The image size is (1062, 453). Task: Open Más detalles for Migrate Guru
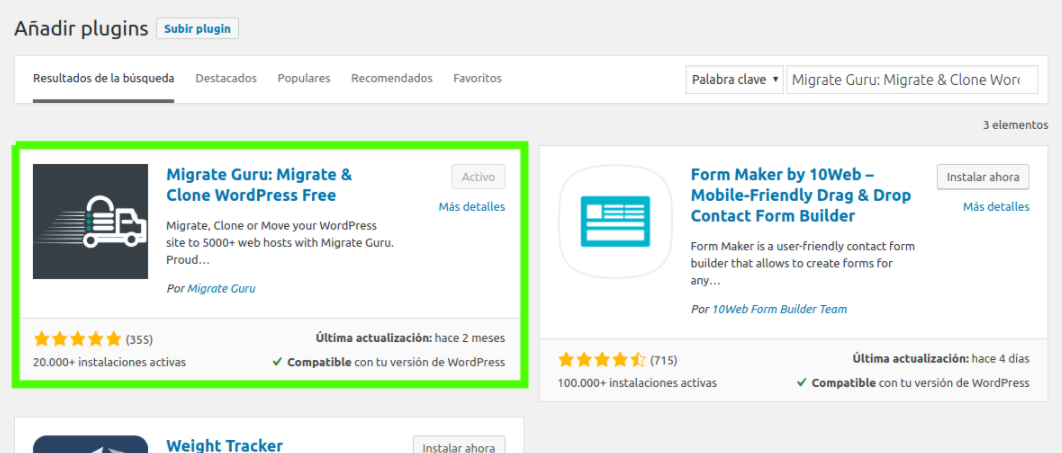point(471,207)
